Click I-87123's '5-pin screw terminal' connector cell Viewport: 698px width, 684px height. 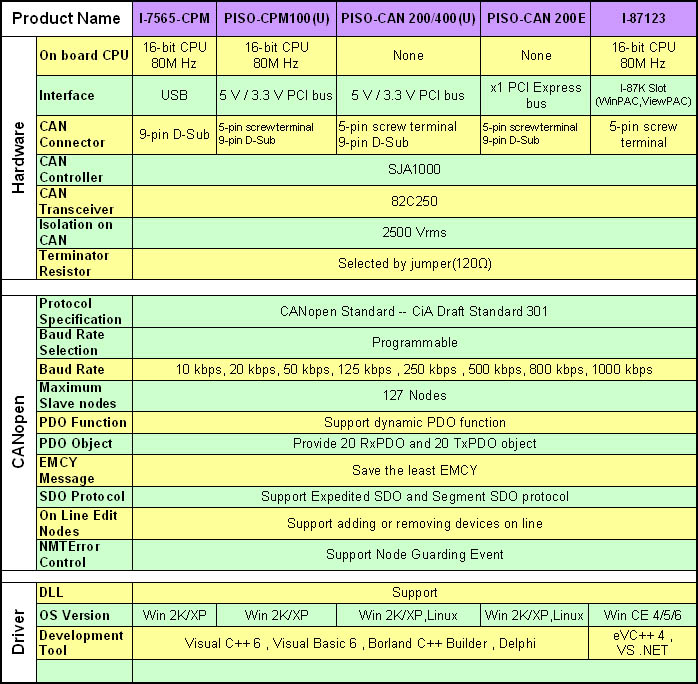tap(643, 135)
